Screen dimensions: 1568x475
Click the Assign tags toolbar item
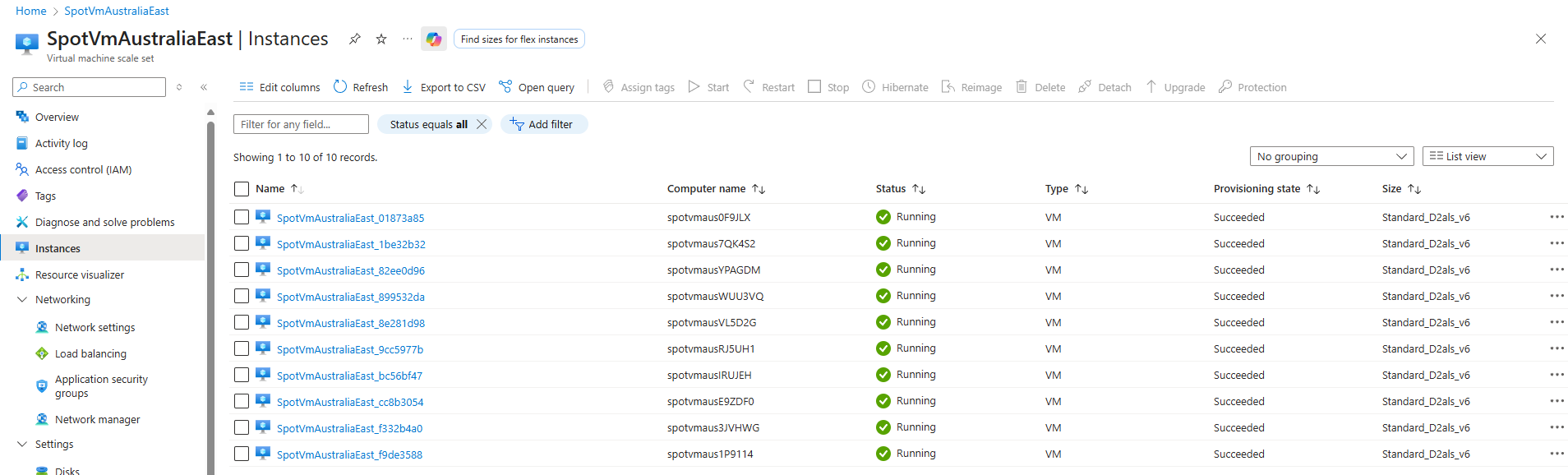click(639, 87)
